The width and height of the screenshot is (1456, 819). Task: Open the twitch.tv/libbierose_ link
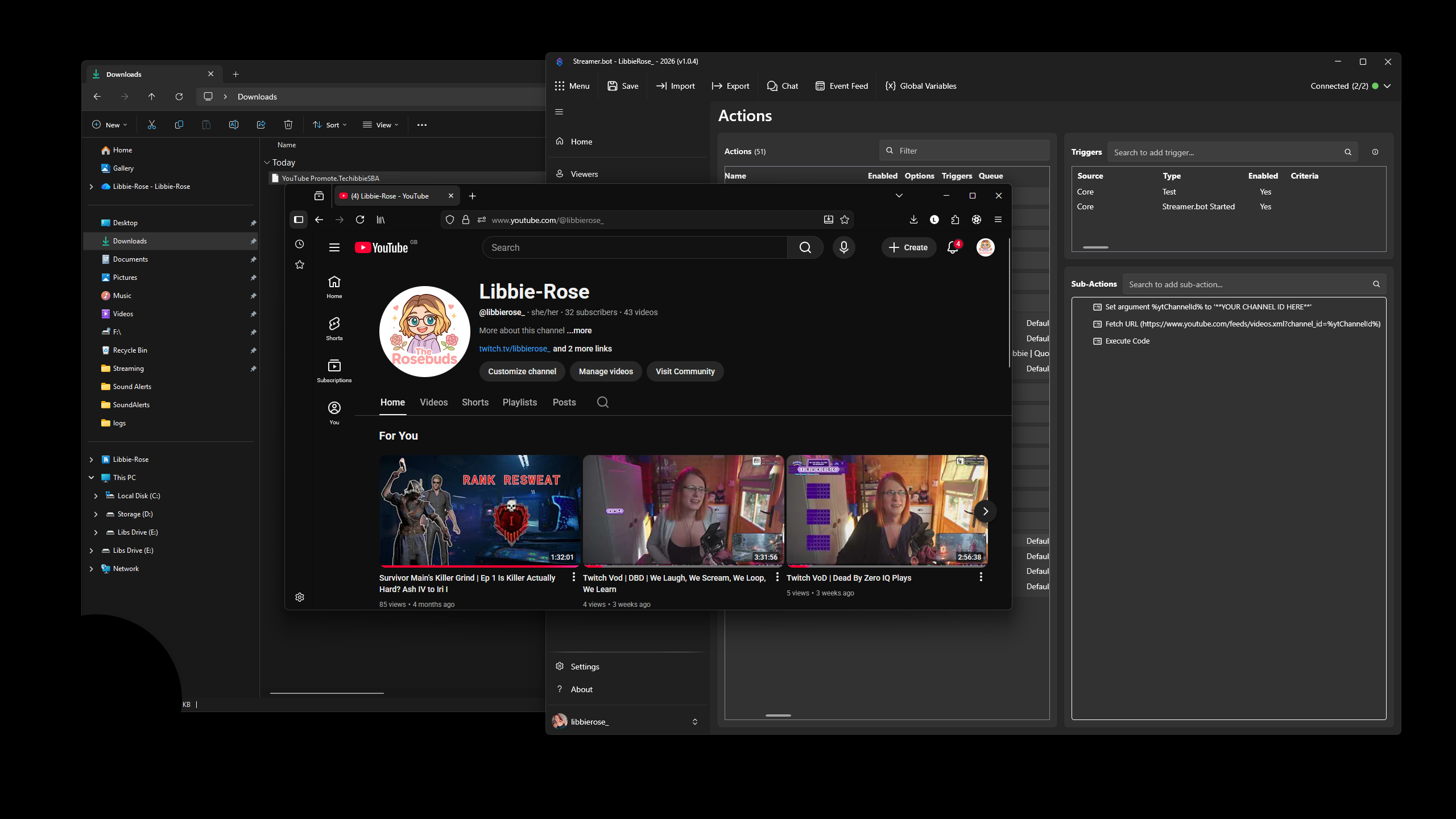point(514,349)
